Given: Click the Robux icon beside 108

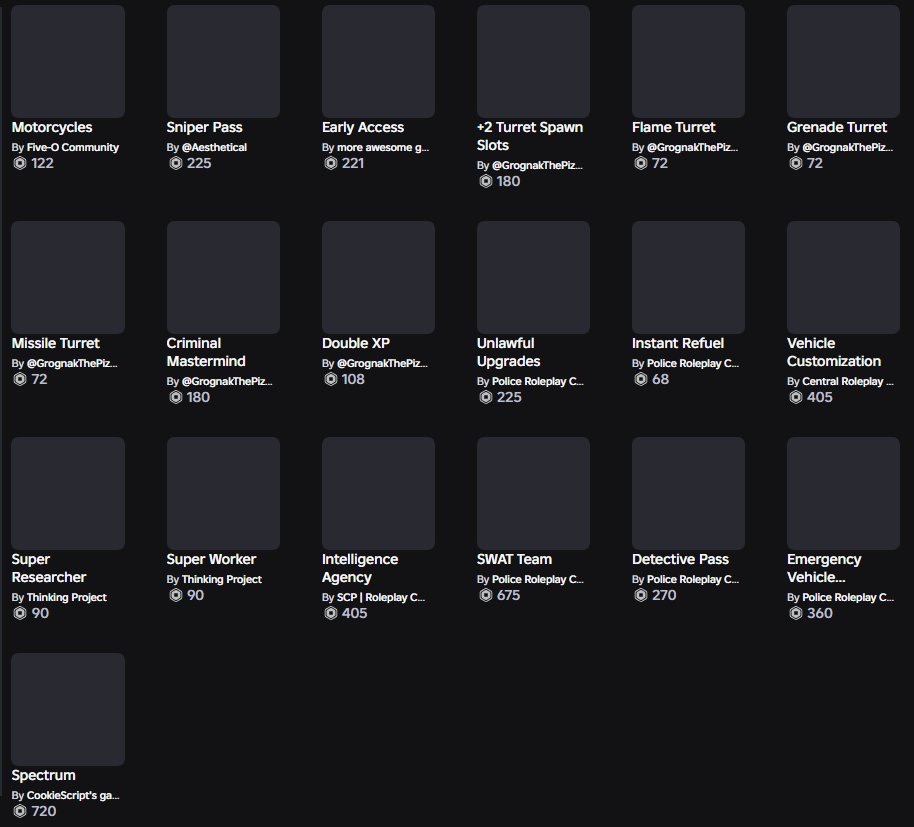Looking at the screenshot, I should click(331, 379).
